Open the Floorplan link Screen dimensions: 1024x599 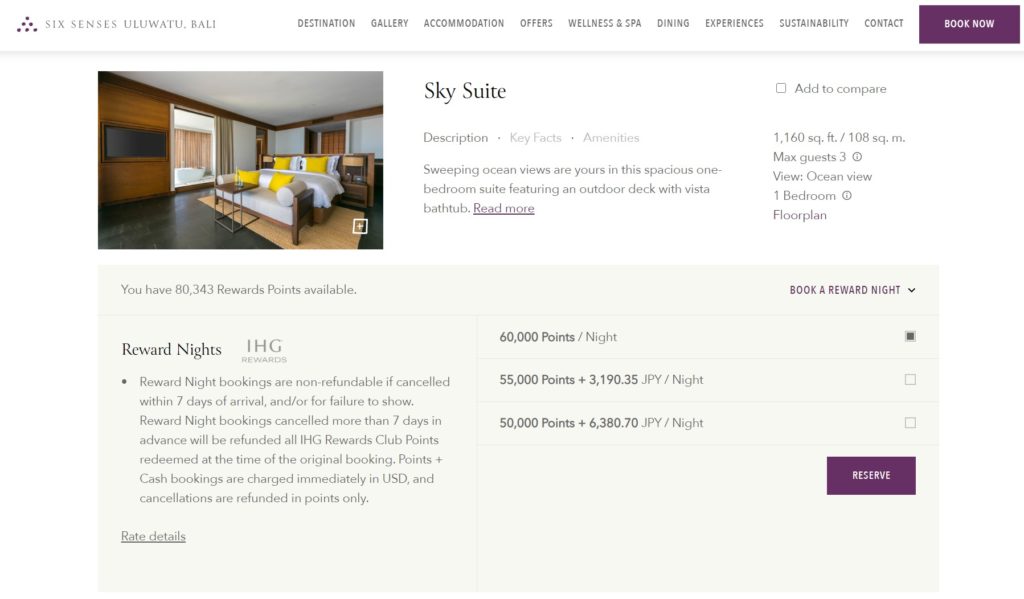tap(800, 215)
